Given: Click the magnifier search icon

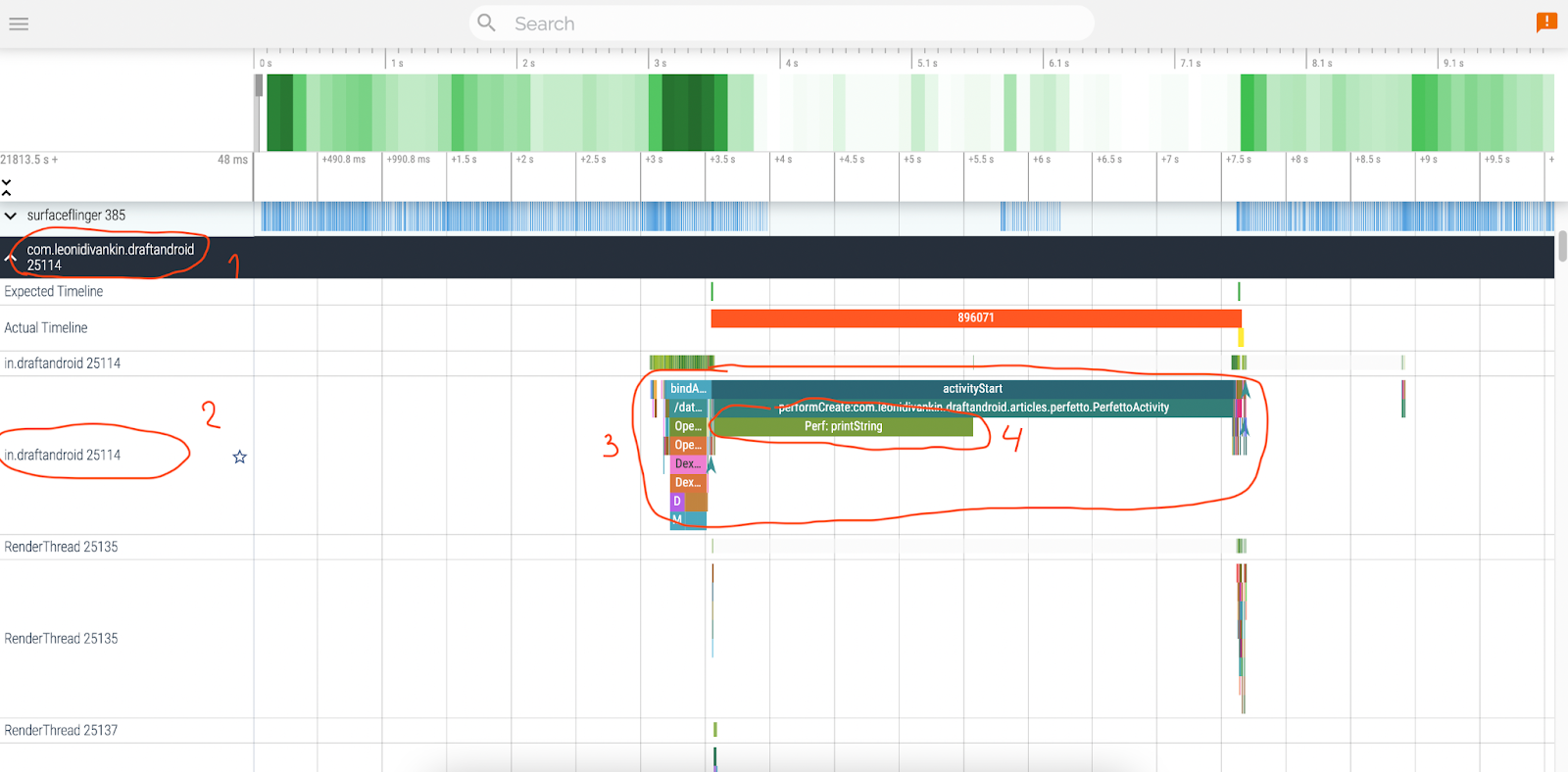Looking at the screenshot, I should click(486, 23).
